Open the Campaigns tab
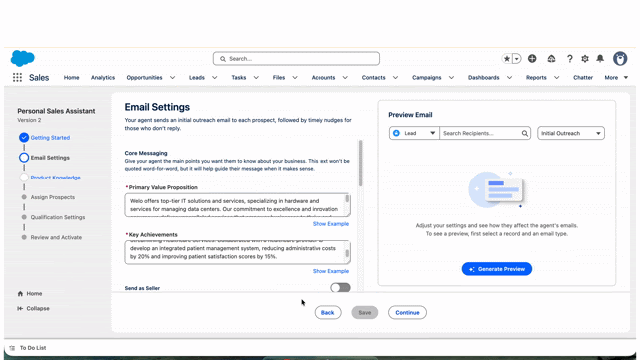The width and height of the screenshot is (640, 360). [427, 78]
